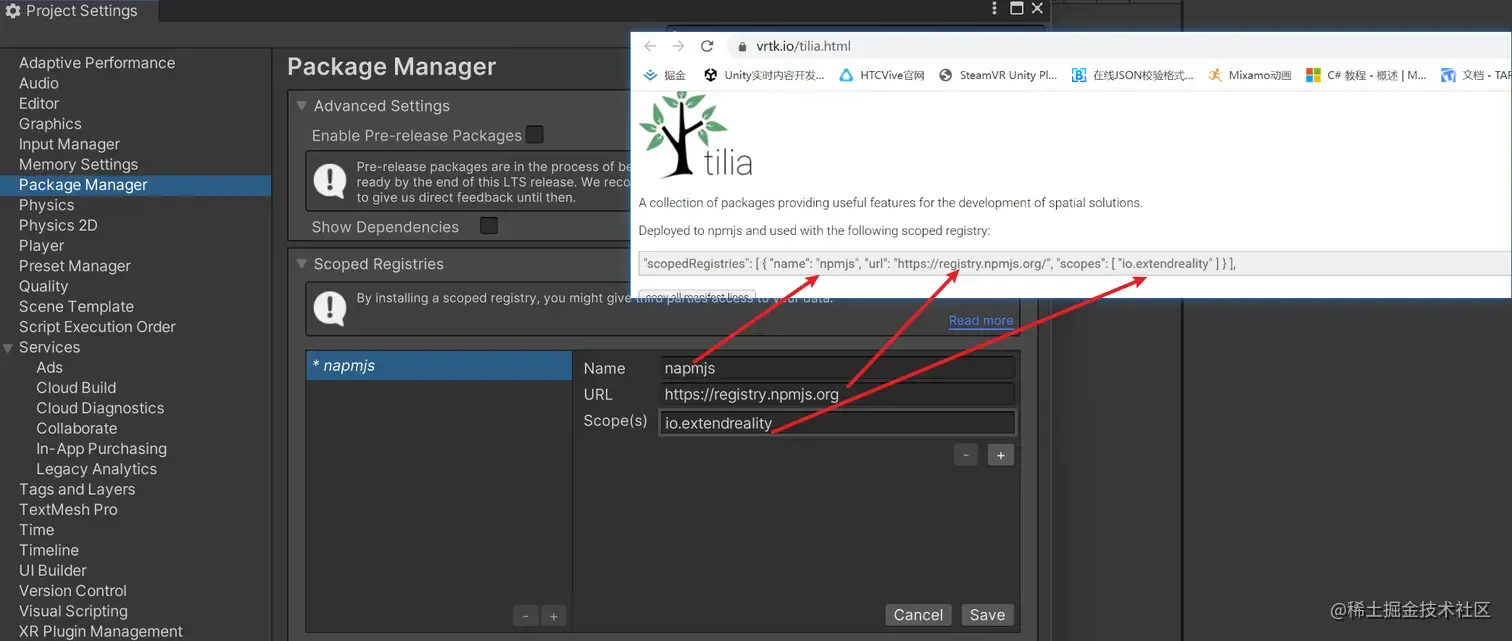The height and width of the screenshot is (641, 1512).
Task: Select Package Manager in sidebar
Action: [x=135, y=185]
